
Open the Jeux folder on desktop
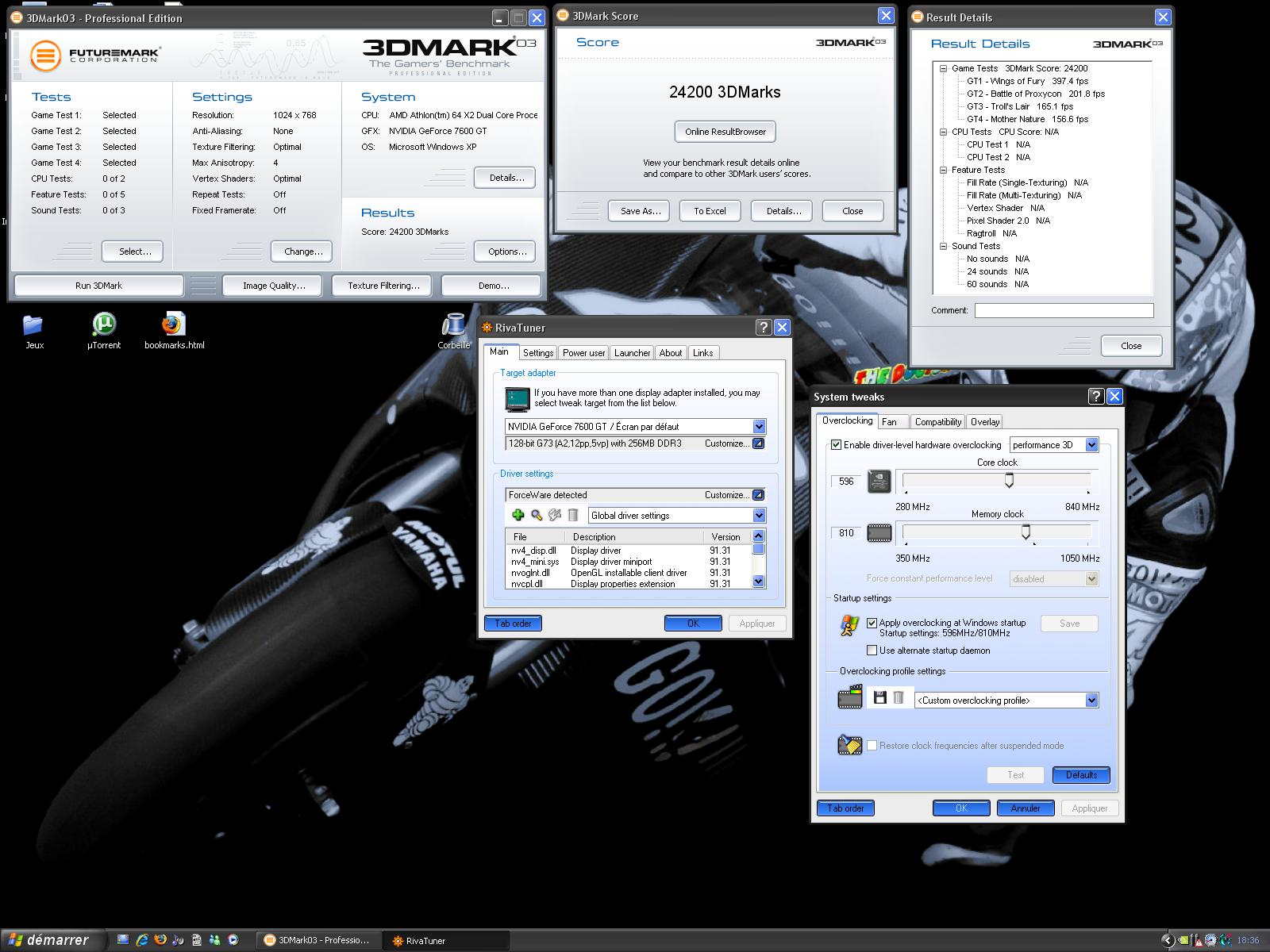(33, 324)
